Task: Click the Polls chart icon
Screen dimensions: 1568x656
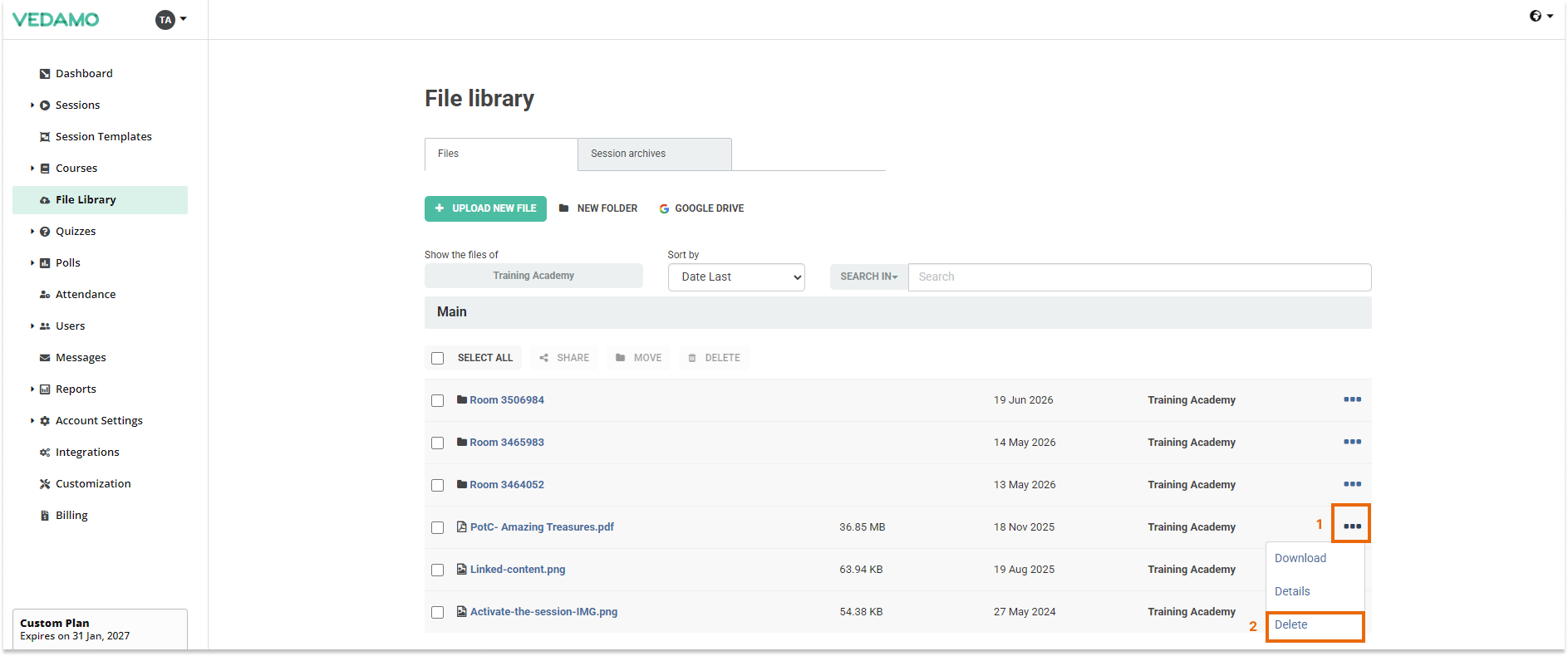Action: click(45, 263)
